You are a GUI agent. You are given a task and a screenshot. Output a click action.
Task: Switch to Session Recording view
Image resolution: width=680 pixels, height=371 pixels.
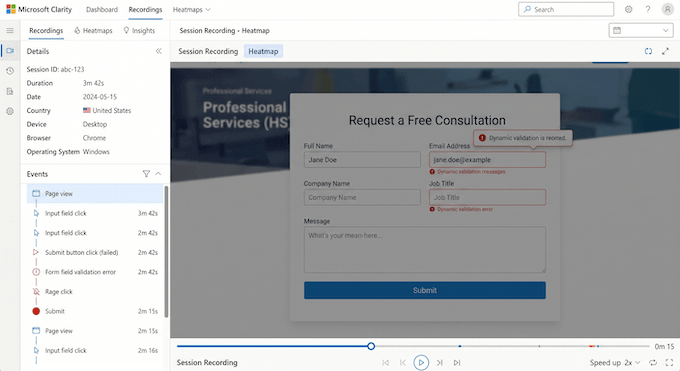pos(208,51)
